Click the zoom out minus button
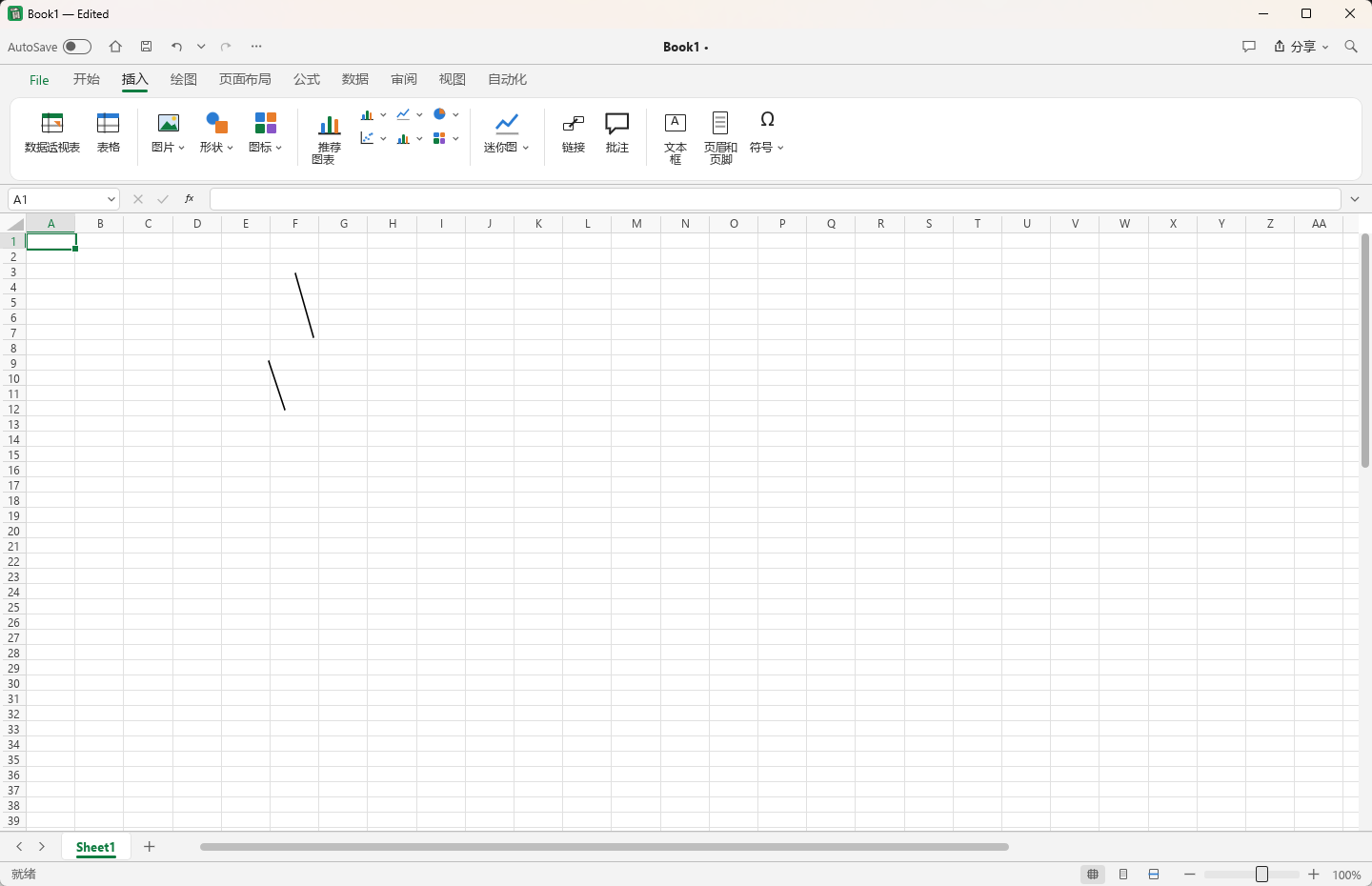The width and height of the screenshot is (1372, 886). tap(1190, 875)
